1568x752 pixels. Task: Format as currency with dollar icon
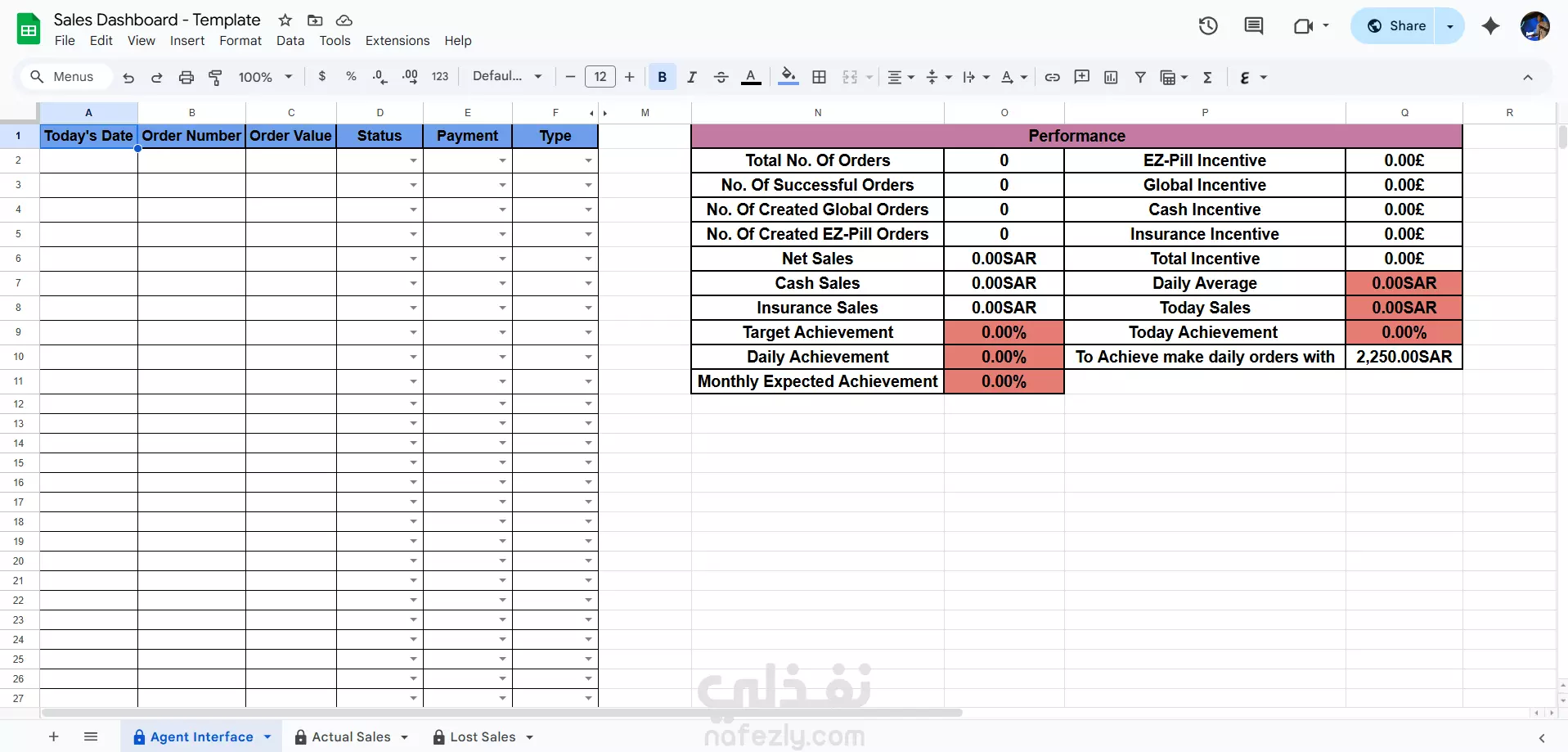322,76
